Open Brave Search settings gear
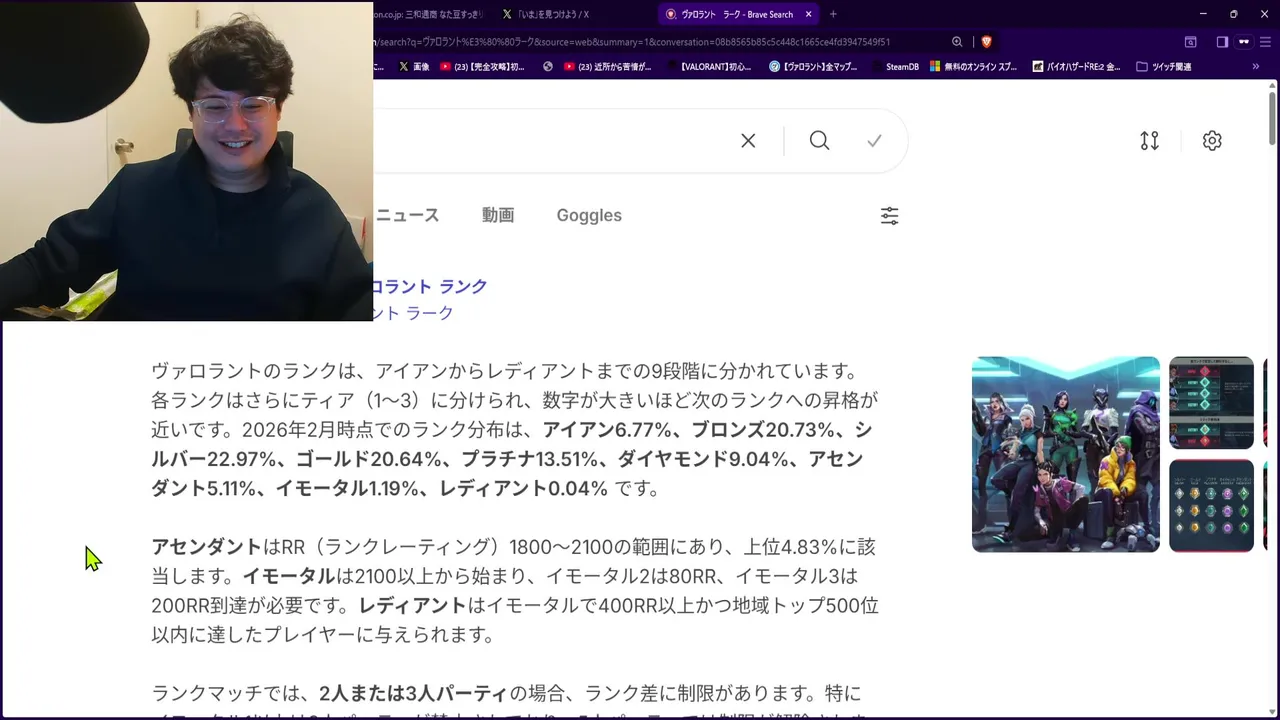1280x720 pixels. pyautogui.click(x=1212, y=141)
